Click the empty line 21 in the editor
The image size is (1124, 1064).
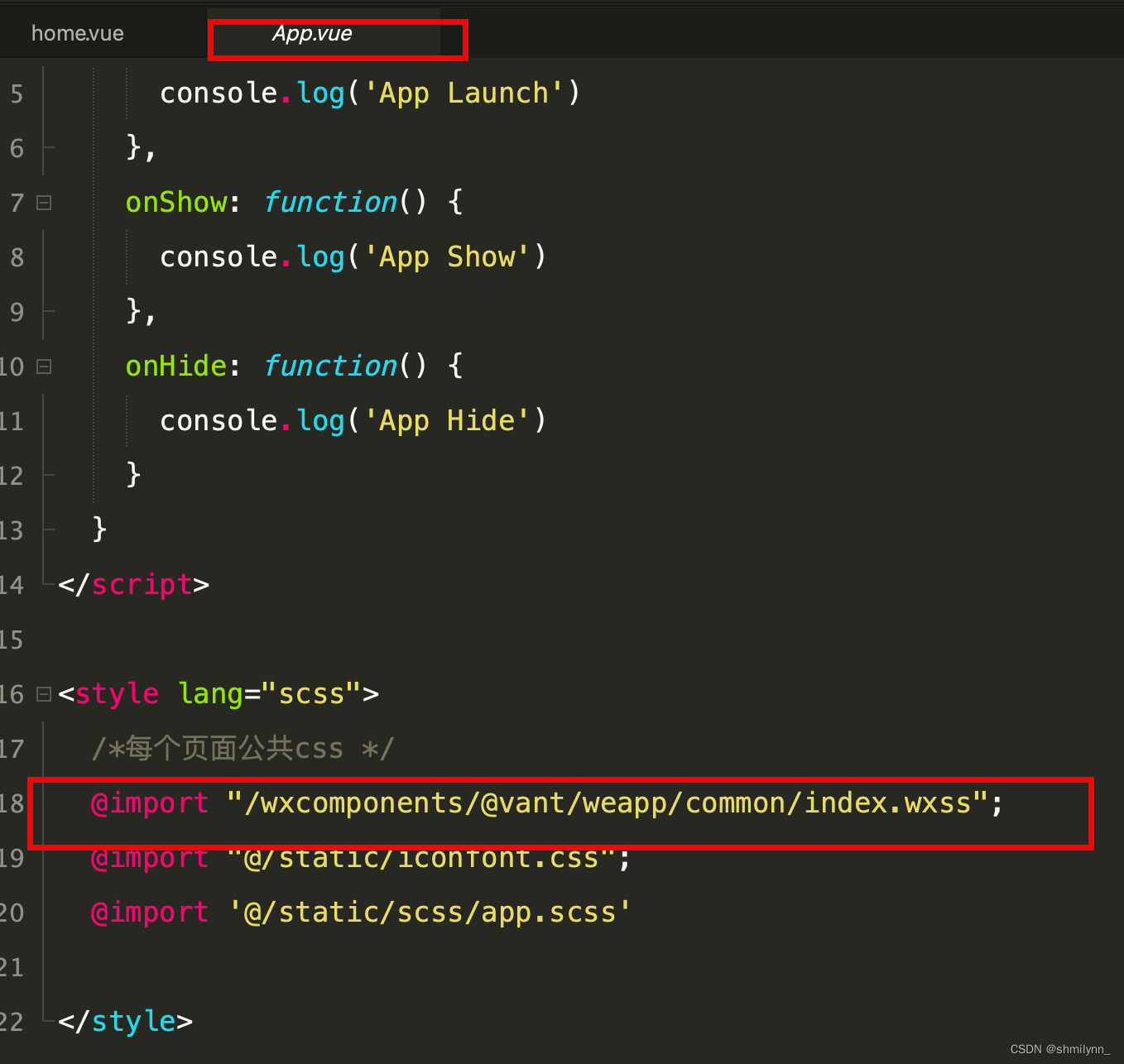(x=331, y=967)
